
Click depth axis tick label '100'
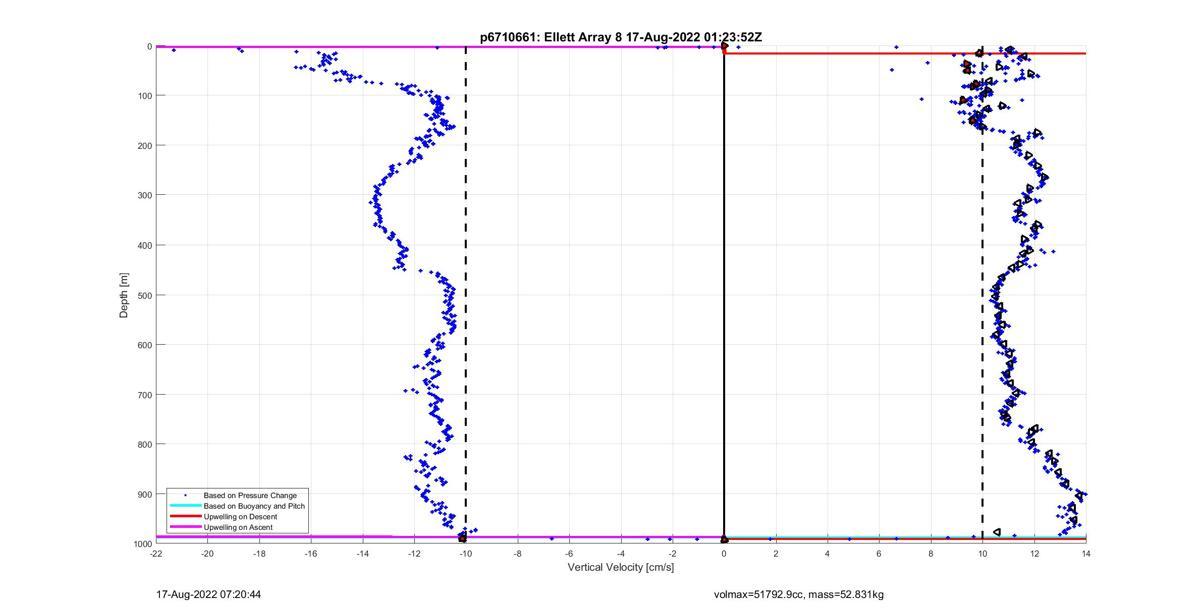coord(144,96)
